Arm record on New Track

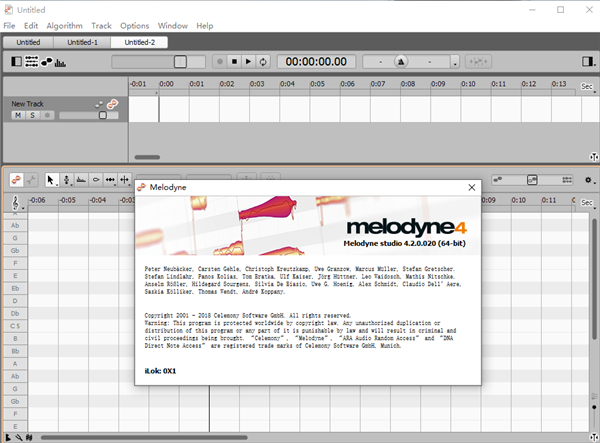coord(47,115)
